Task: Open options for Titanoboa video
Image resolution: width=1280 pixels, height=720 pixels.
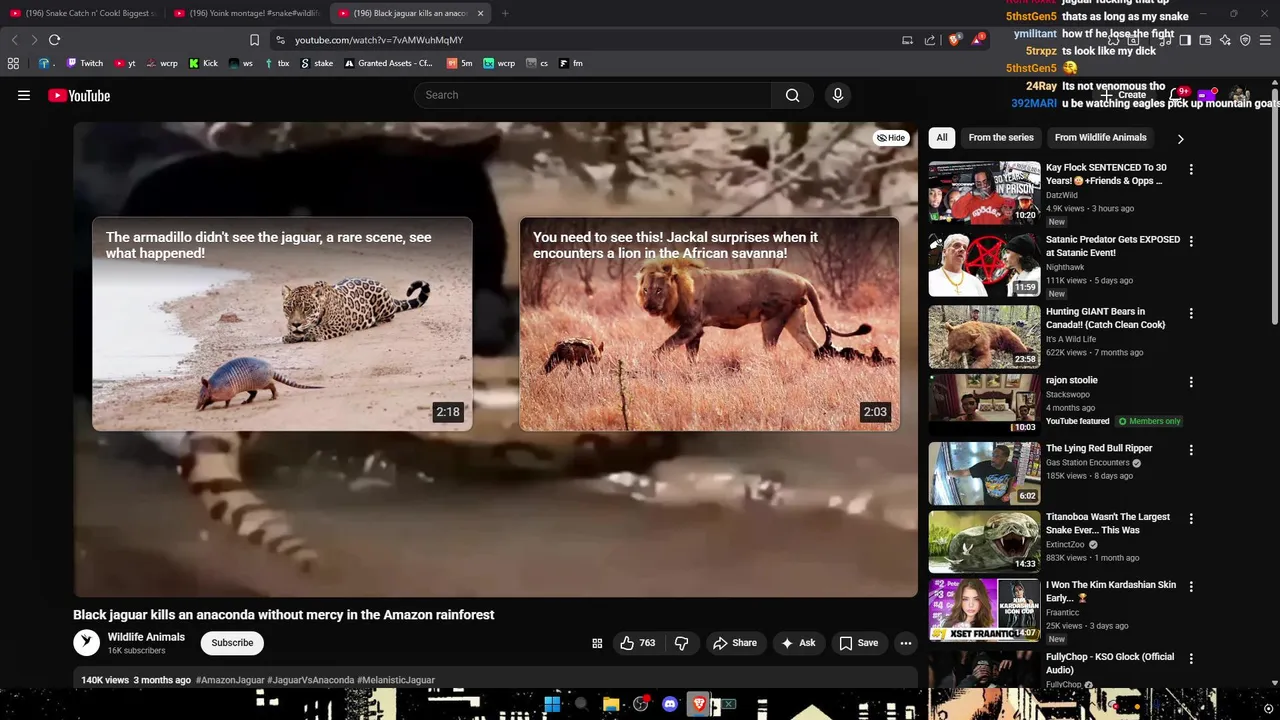Action: click(x=1191, y=518)
